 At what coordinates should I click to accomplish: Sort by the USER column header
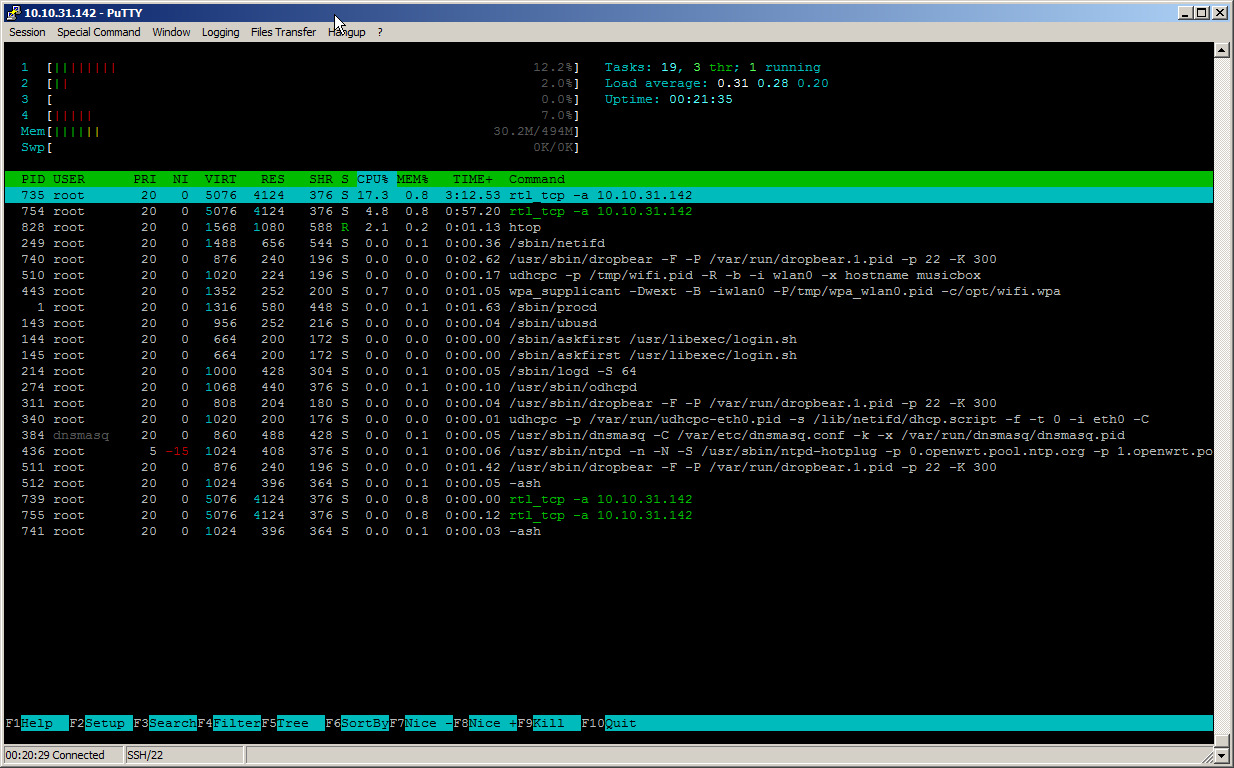(x=69, y=179)
